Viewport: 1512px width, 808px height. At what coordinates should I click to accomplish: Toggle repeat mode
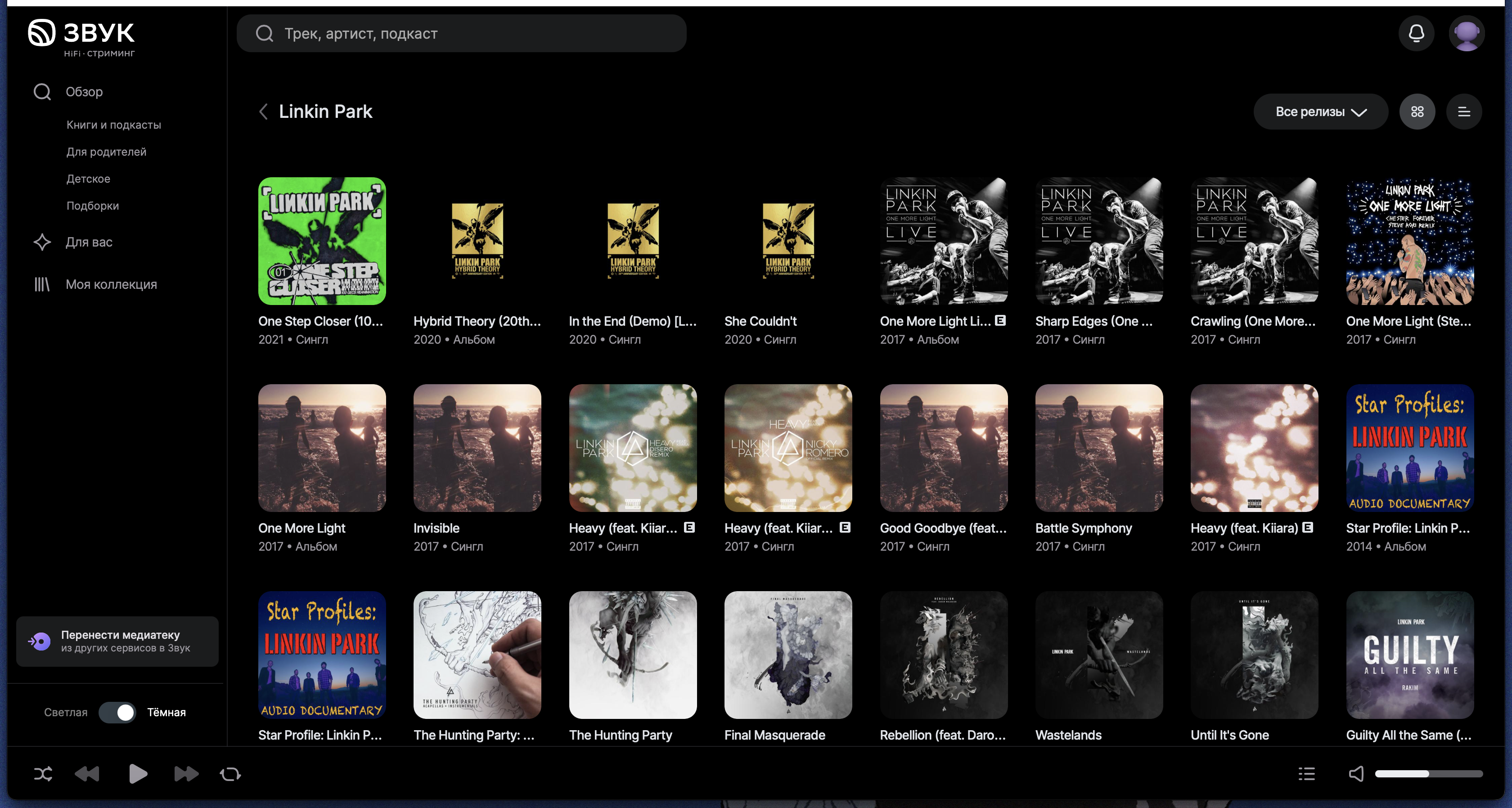[230, 774]
